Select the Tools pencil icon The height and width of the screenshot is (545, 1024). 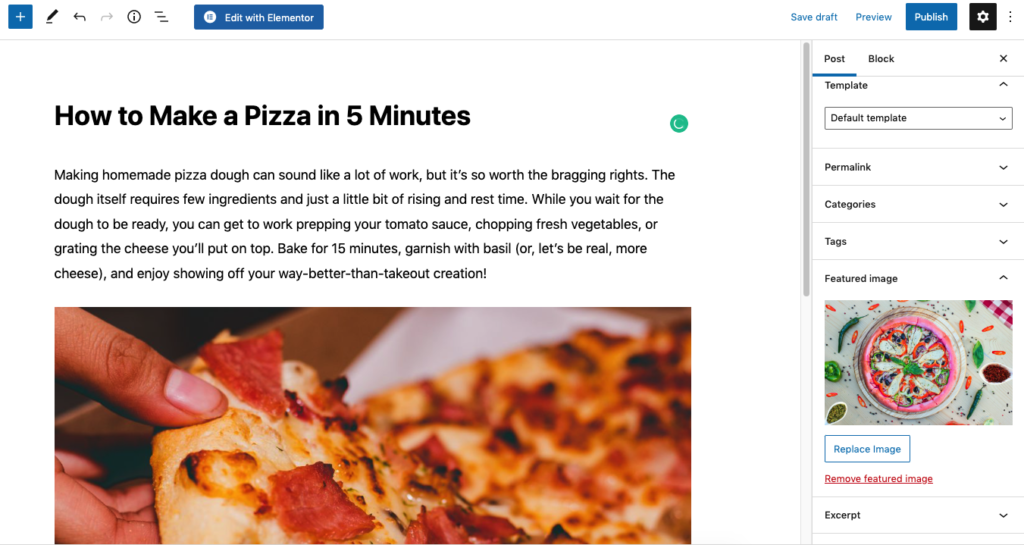coord(52,17)
